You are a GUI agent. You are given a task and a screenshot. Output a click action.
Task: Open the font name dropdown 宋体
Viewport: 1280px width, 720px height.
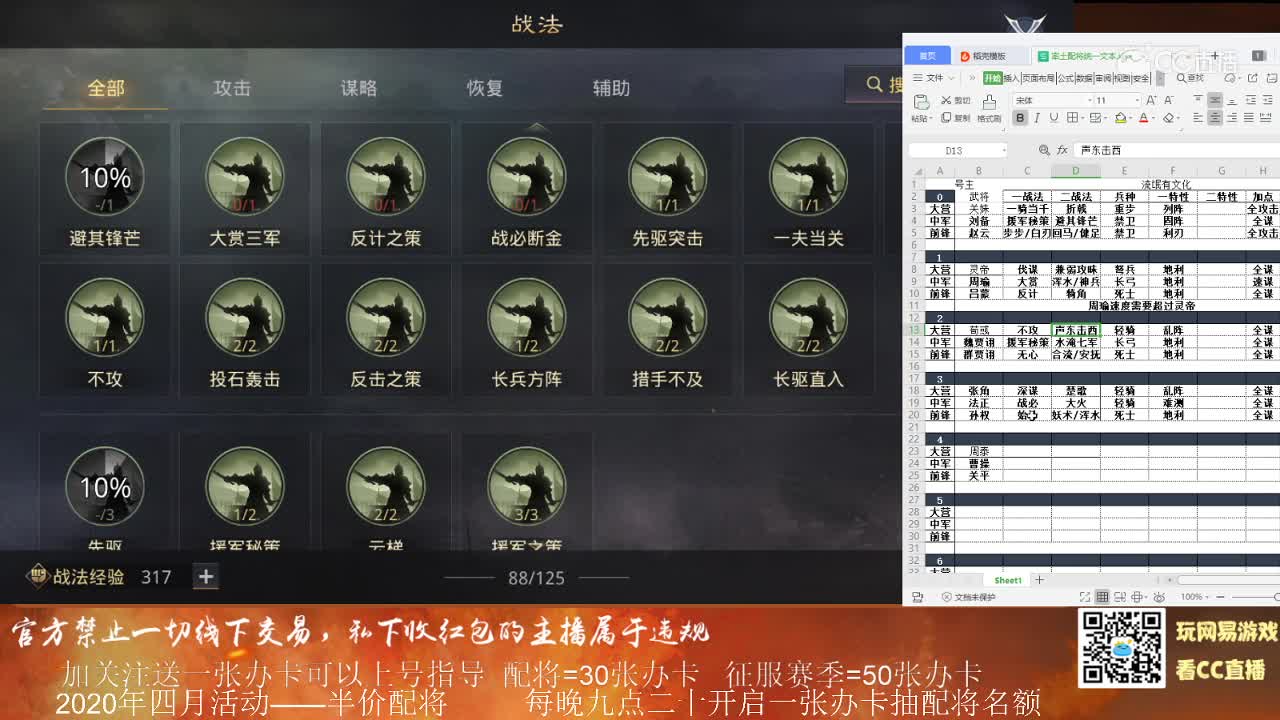(x=1090, y=100)
